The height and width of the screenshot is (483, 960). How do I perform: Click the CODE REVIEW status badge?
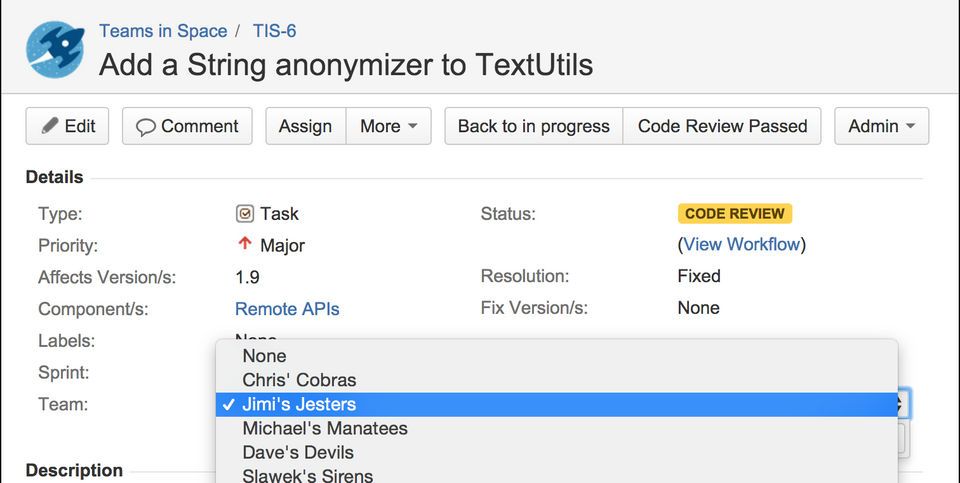tap(734, 213)
